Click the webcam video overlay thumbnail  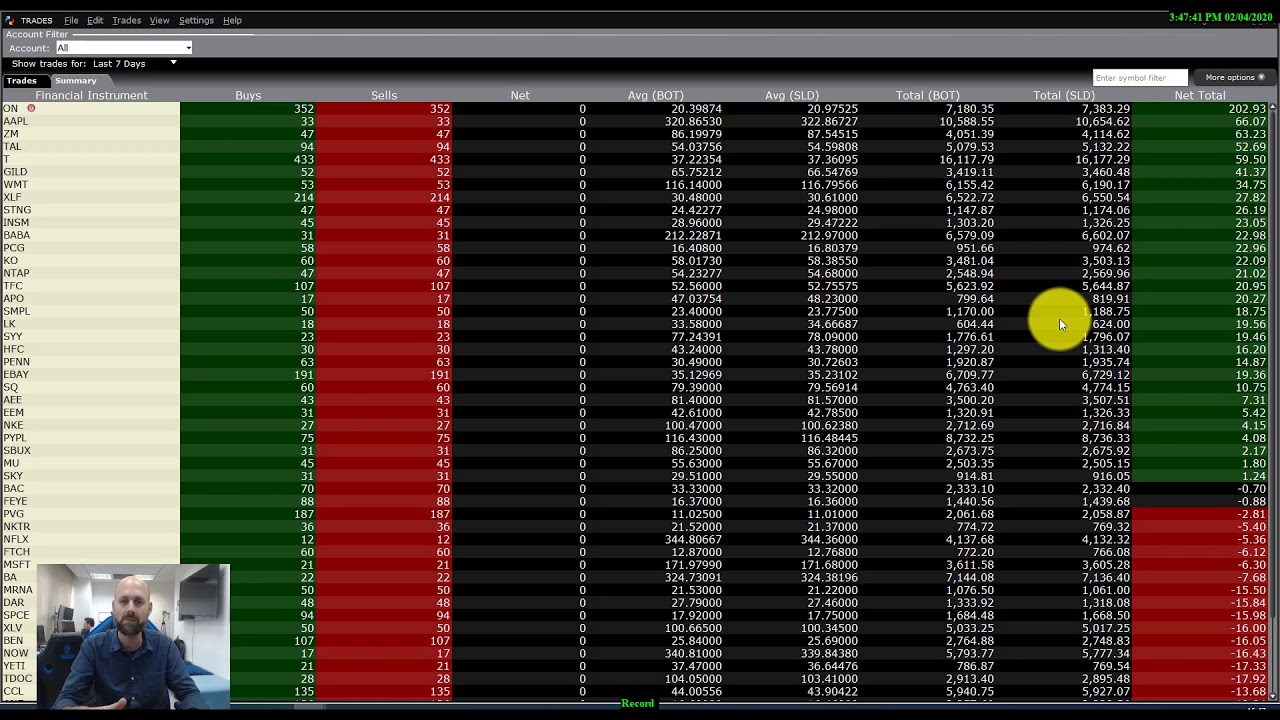pos(133,636)
